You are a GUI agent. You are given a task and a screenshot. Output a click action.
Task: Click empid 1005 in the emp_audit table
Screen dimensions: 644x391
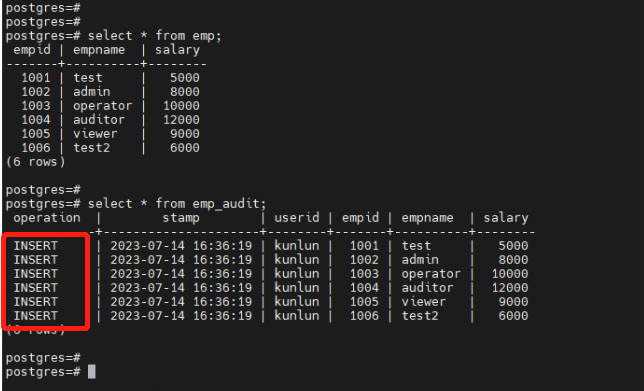[x=364, y=302]
